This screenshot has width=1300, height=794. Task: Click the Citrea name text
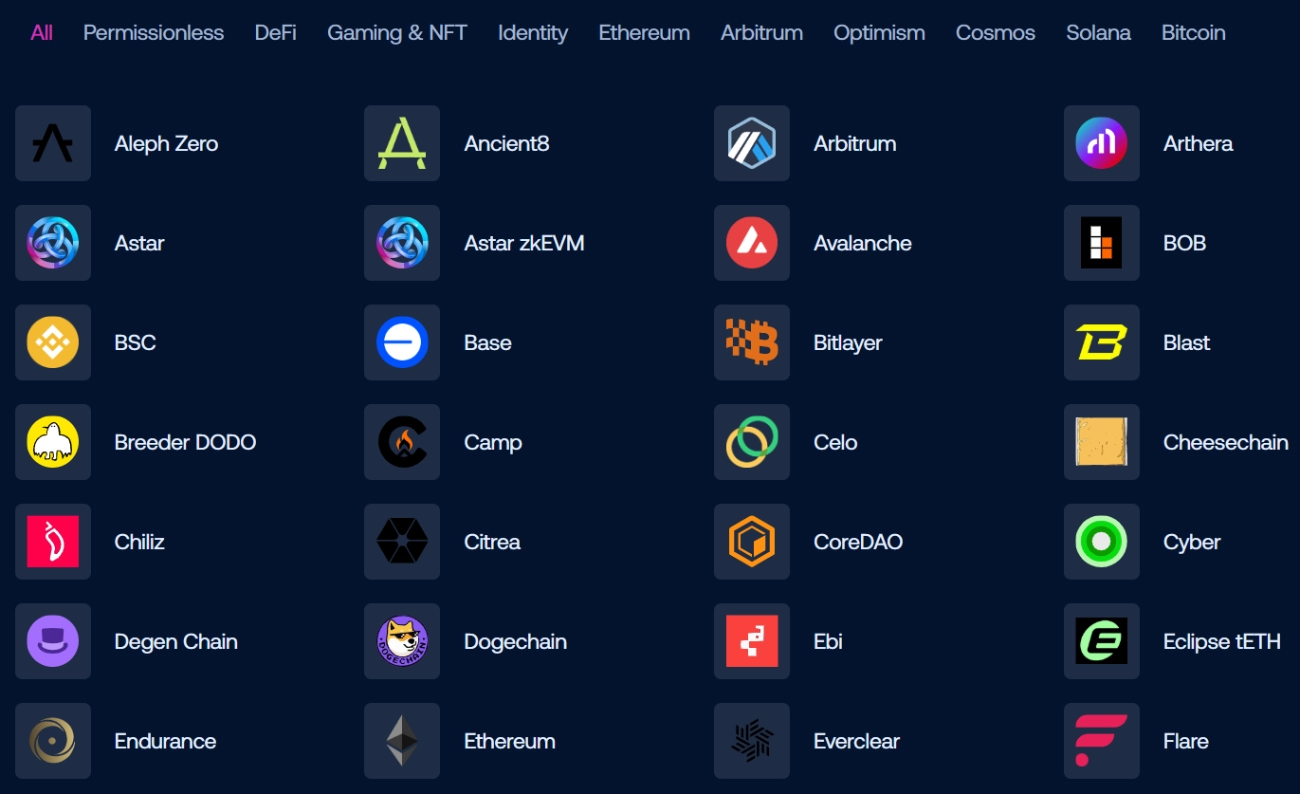(x=492, y=542)
